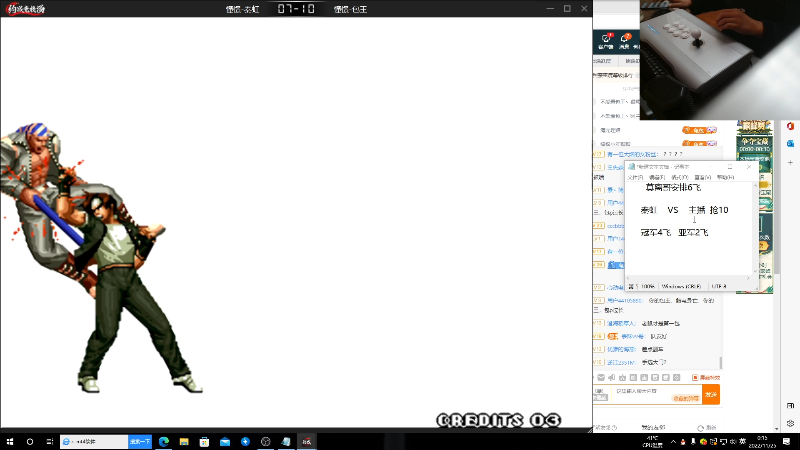The width and height of the screenshot is (800, 450).
Task: Click the megaphone icon in chat toolbar
Action: click(611, 378)
